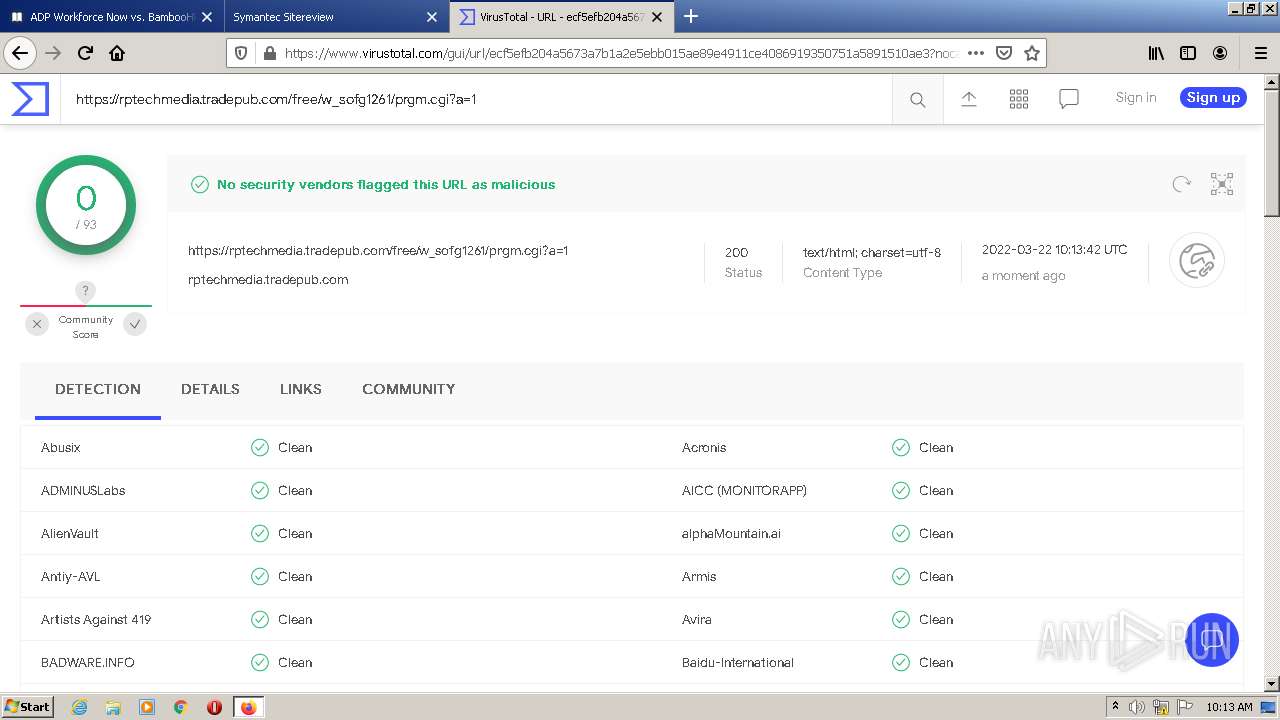Bookmark this page with star icon
This screenshot has width=1280, height=720.
tap(1032, 53)
